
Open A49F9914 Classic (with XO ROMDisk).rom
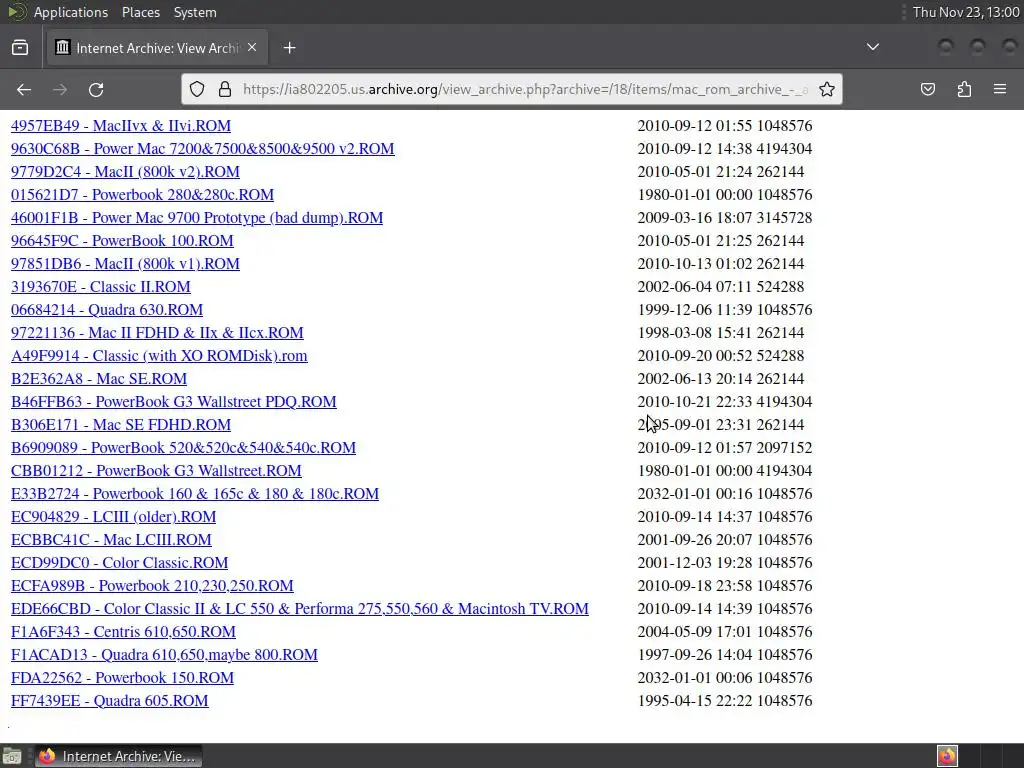tap(159, 355)
